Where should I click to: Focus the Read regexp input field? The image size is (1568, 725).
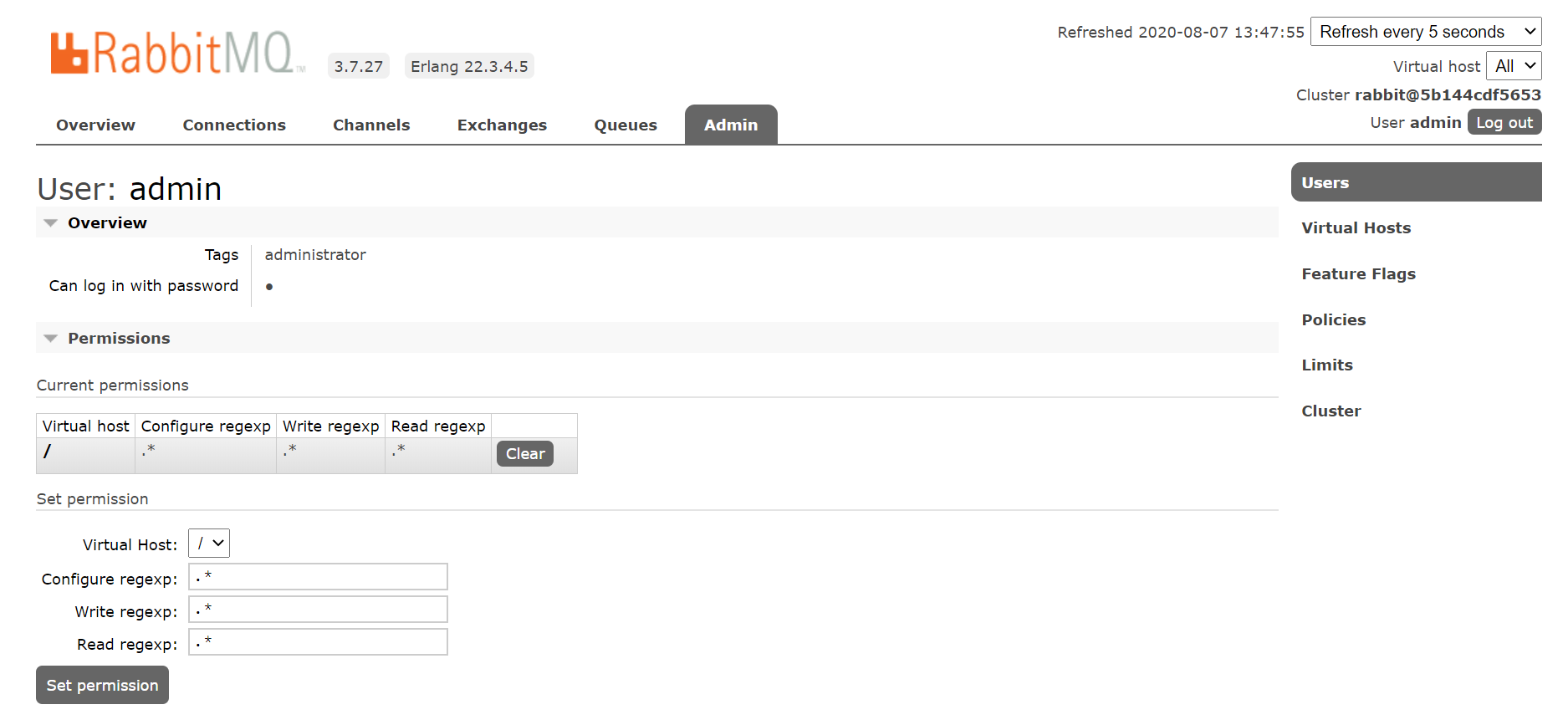point(318,642)
